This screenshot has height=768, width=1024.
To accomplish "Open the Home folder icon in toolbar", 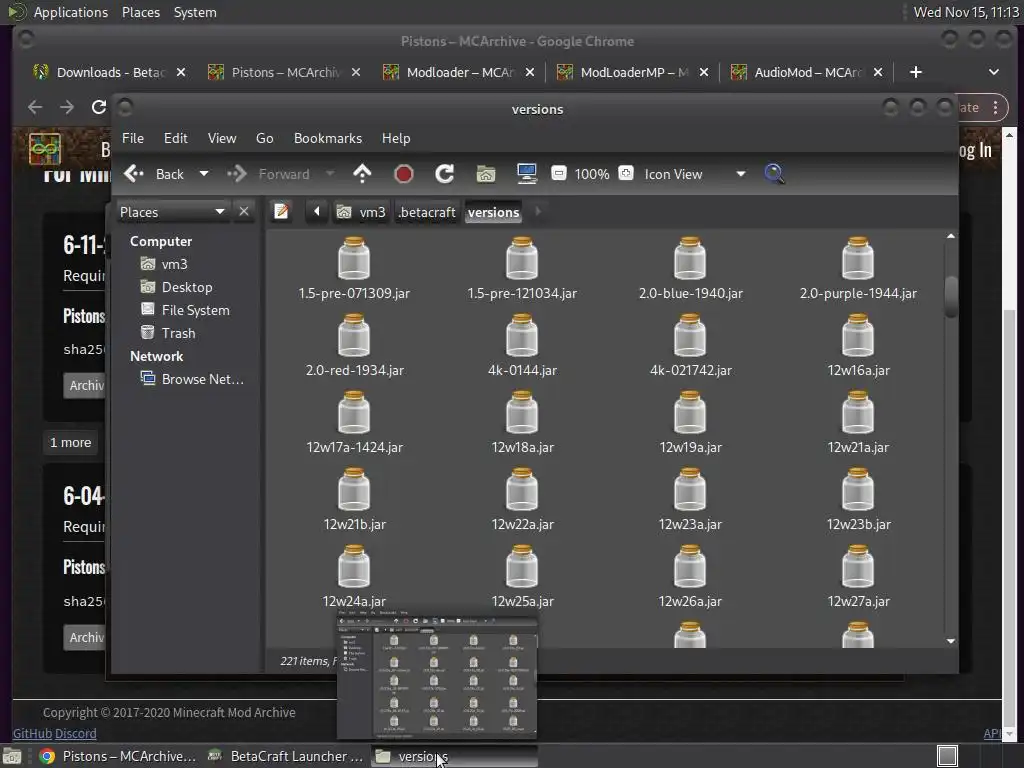I will [486, 174].
